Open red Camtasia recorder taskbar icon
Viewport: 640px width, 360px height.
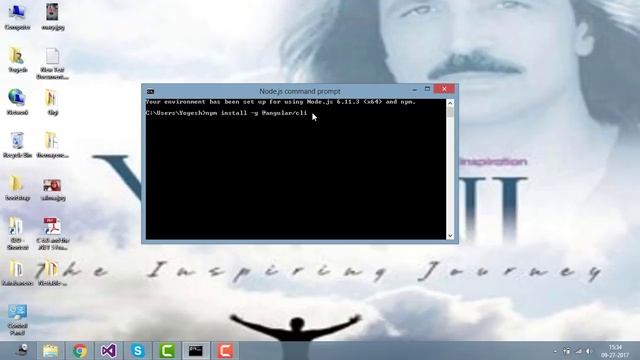coord(225,351)
